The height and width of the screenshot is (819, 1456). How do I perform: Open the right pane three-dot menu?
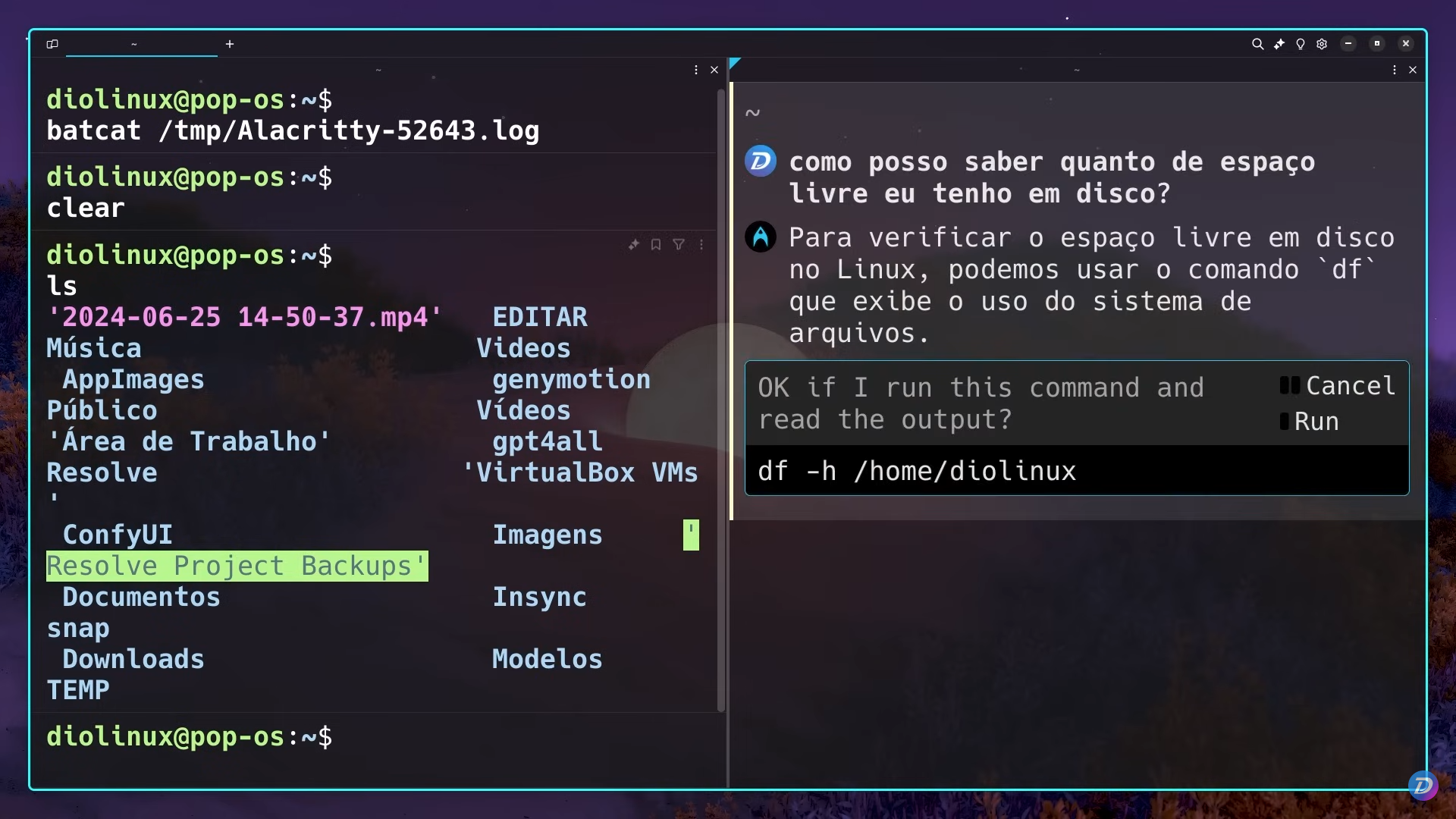coord(1395,69)
